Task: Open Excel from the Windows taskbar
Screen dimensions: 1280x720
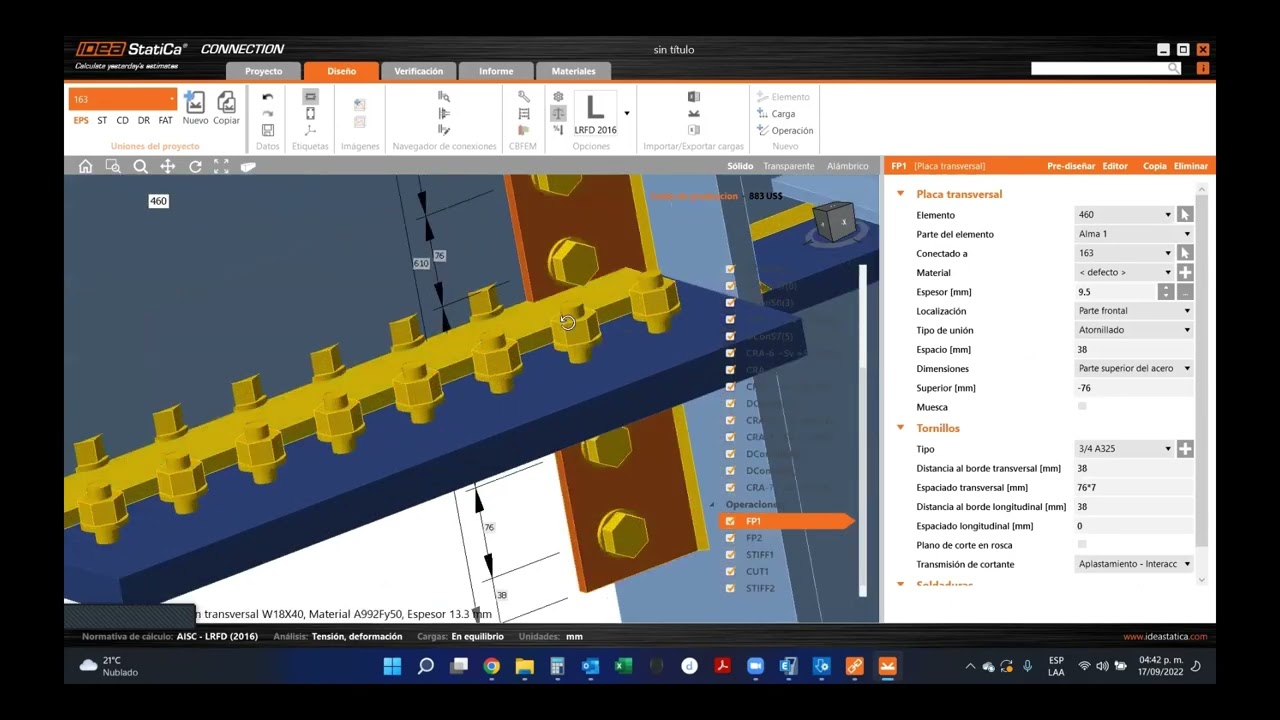Action: coord(623,666)
